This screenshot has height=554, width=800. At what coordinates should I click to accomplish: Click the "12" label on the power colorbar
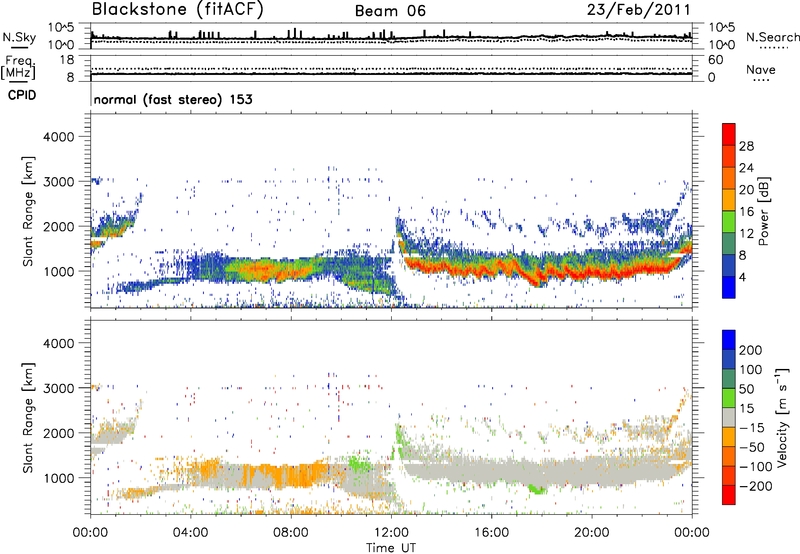click(x=746, y=234)
